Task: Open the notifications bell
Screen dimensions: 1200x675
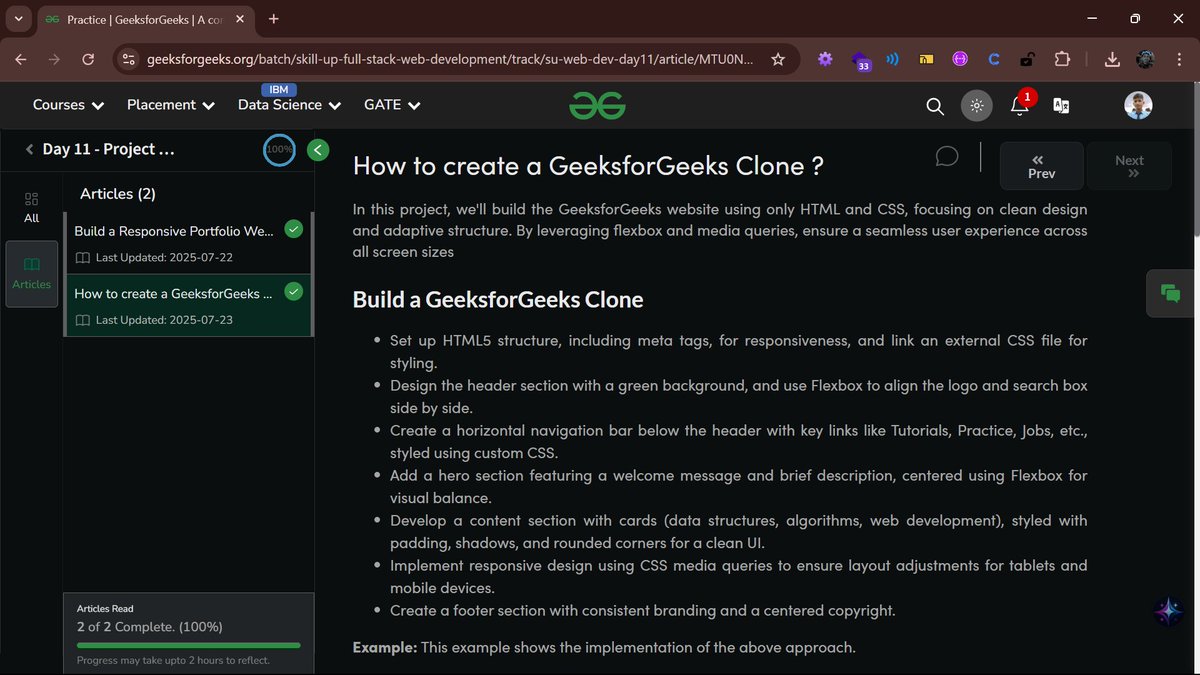Action: click(x=1020, y=105)
